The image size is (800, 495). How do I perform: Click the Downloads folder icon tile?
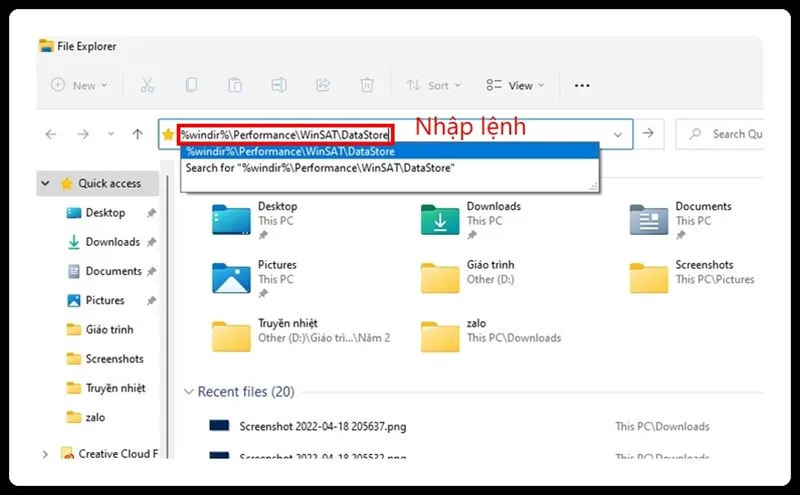point(440,220)
